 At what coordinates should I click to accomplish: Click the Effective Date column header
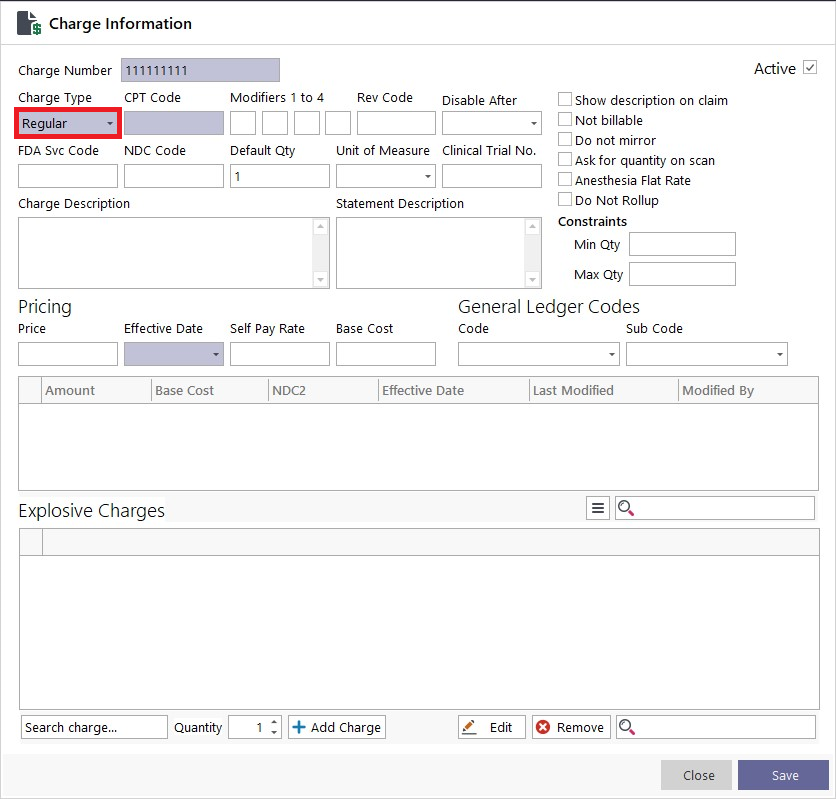[454, 390]
